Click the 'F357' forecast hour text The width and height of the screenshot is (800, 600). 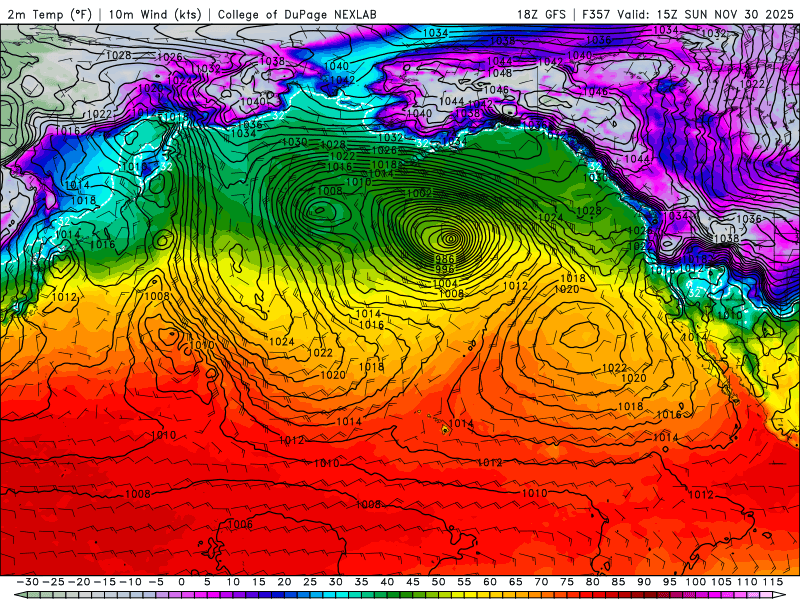(x=597, y=14)
